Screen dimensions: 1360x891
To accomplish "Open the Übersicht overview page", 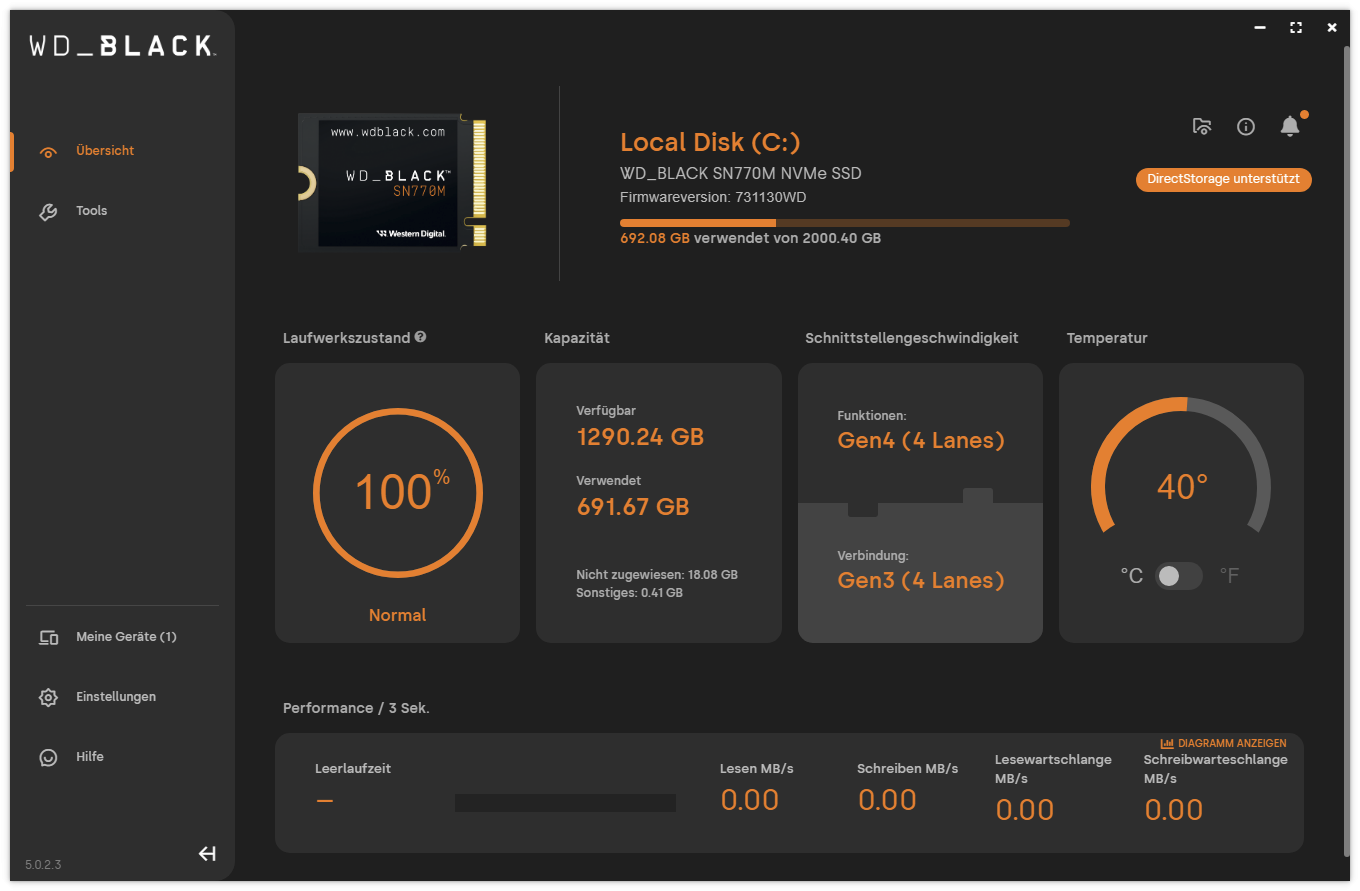I will coord(105,151).
